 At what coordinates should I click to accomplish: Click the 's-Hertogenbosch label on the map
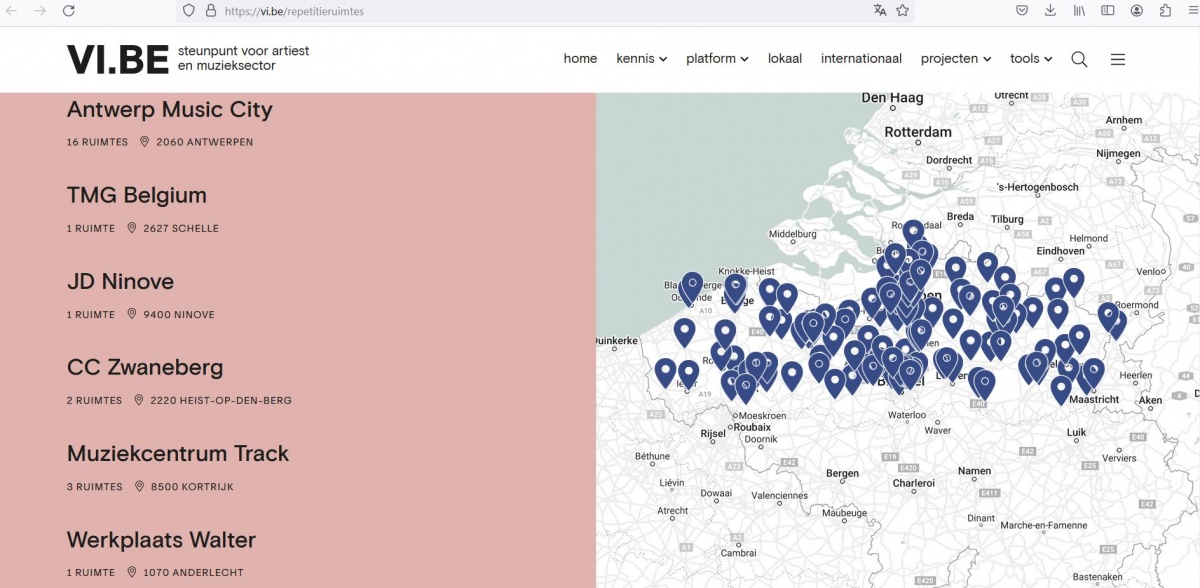pos(1038,187)
